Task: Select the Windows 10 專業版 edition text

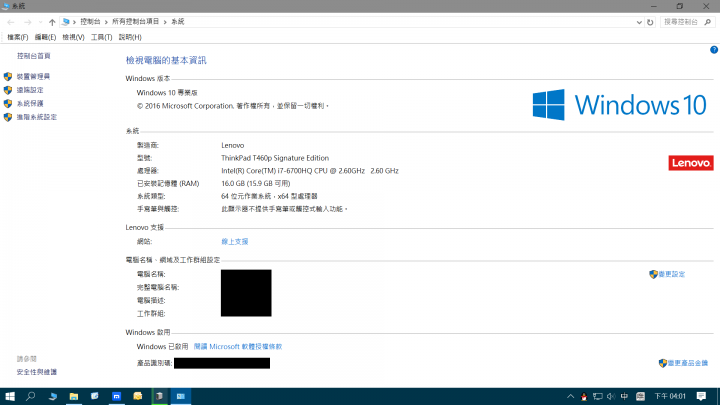Action: click(167, 93)
